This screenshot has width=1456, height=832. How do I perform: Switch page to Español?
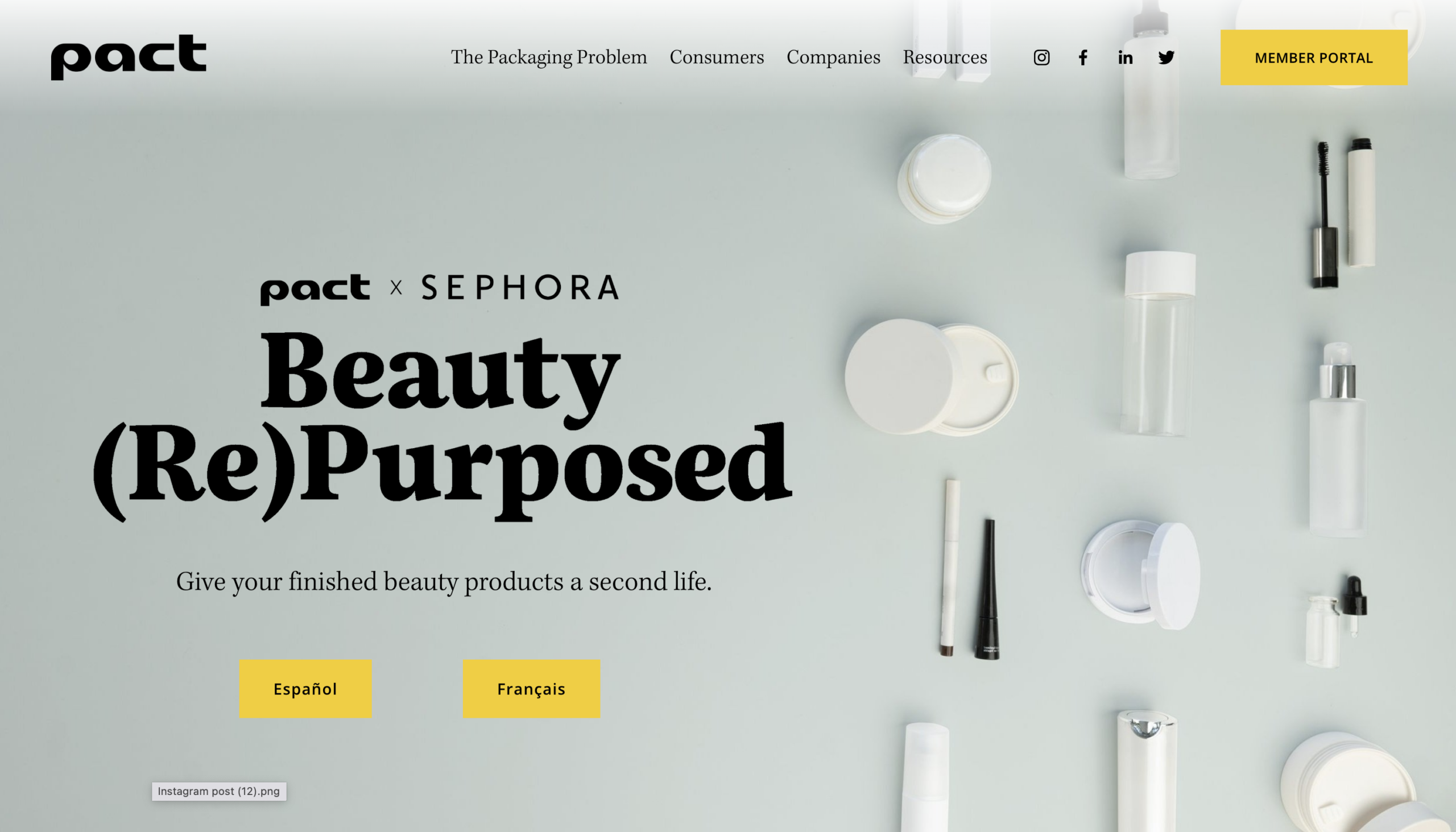[x=305, y=689]
